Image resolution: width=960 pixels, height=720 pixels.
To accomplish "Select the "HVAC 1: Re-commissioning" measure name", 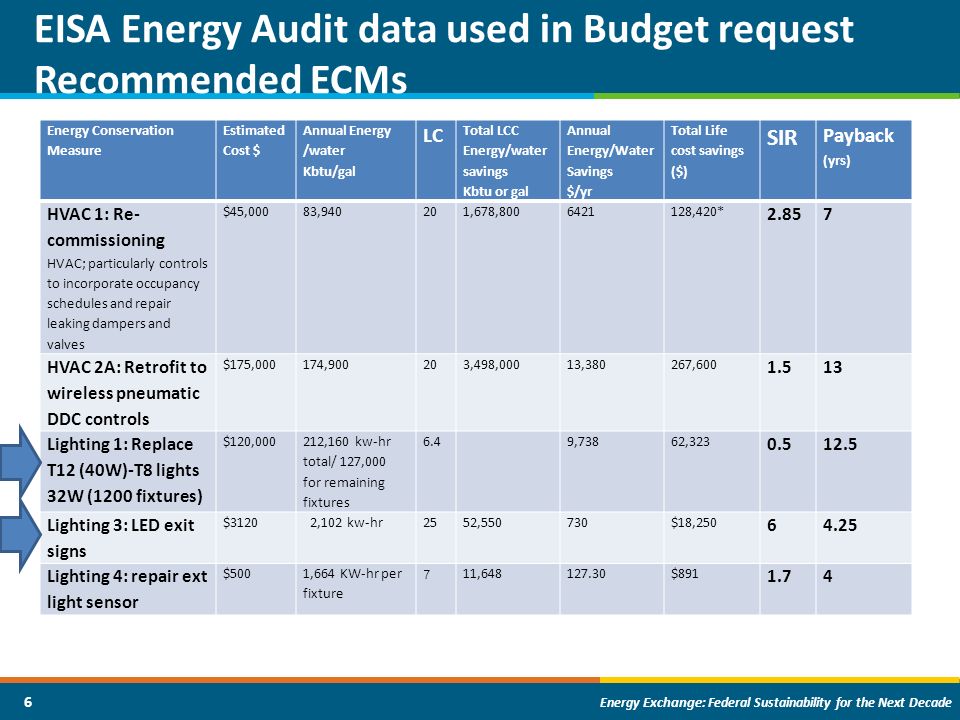I will [105, 227].
